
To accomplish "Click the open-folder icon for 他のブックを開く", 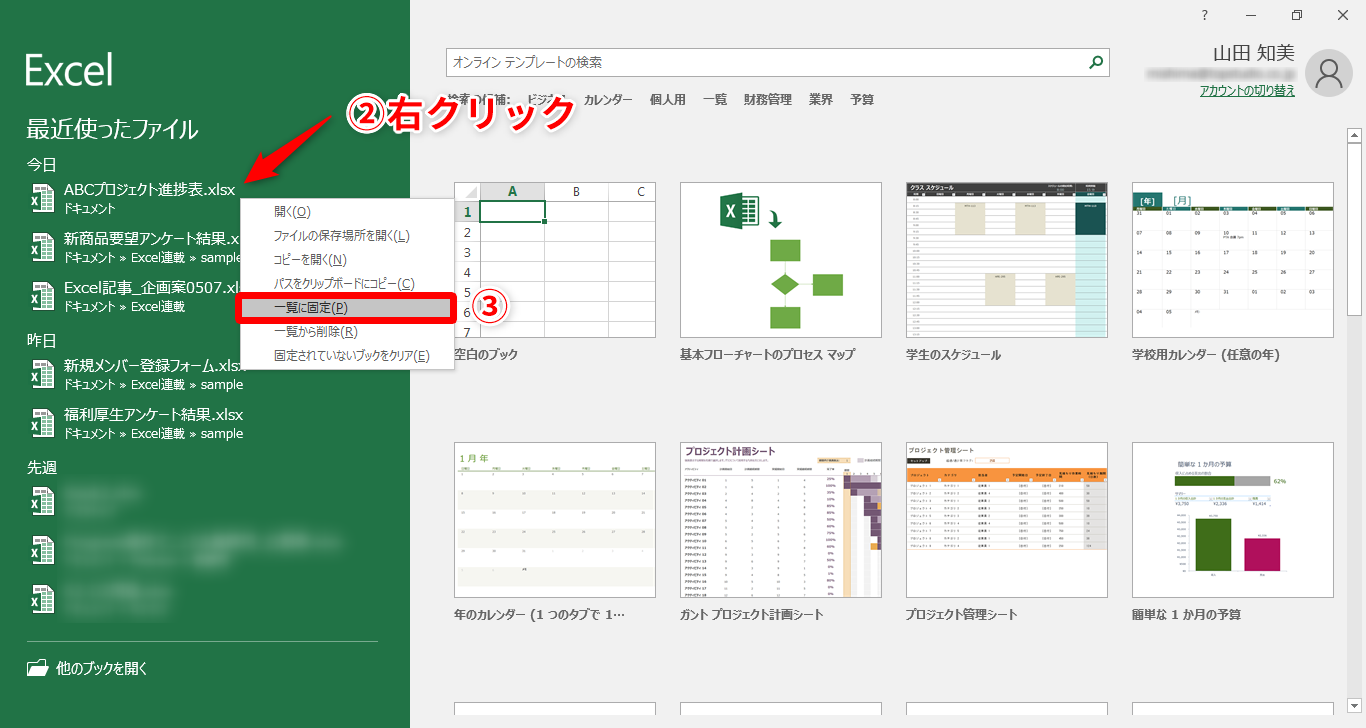I will pos(37,668).
